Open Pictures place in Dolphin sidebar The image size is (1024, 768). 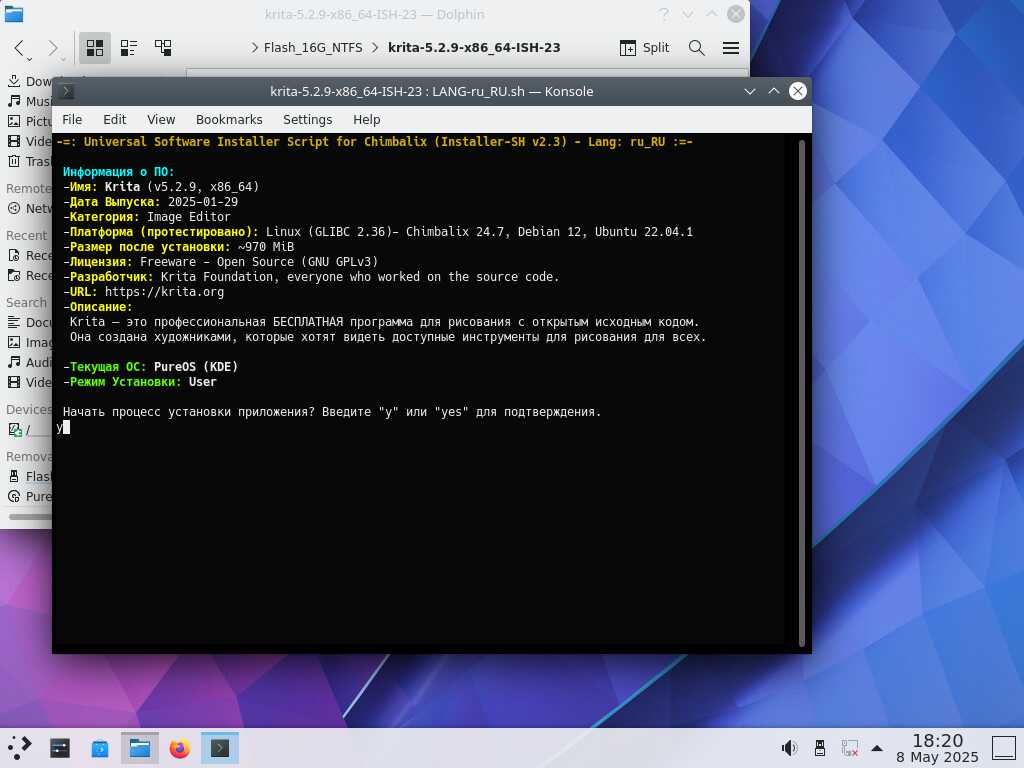point(29,121)
